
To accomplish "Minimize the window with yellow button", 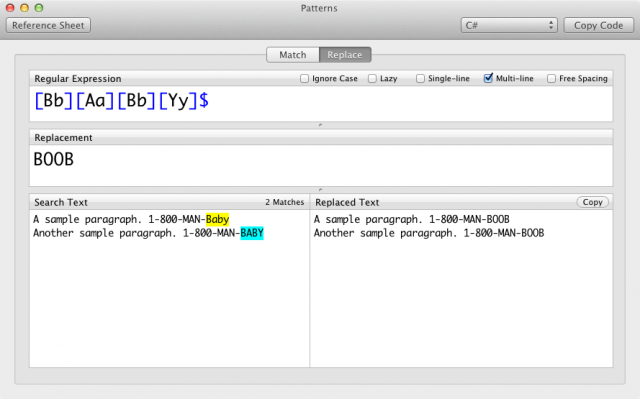I will click(x=24, y=8).
